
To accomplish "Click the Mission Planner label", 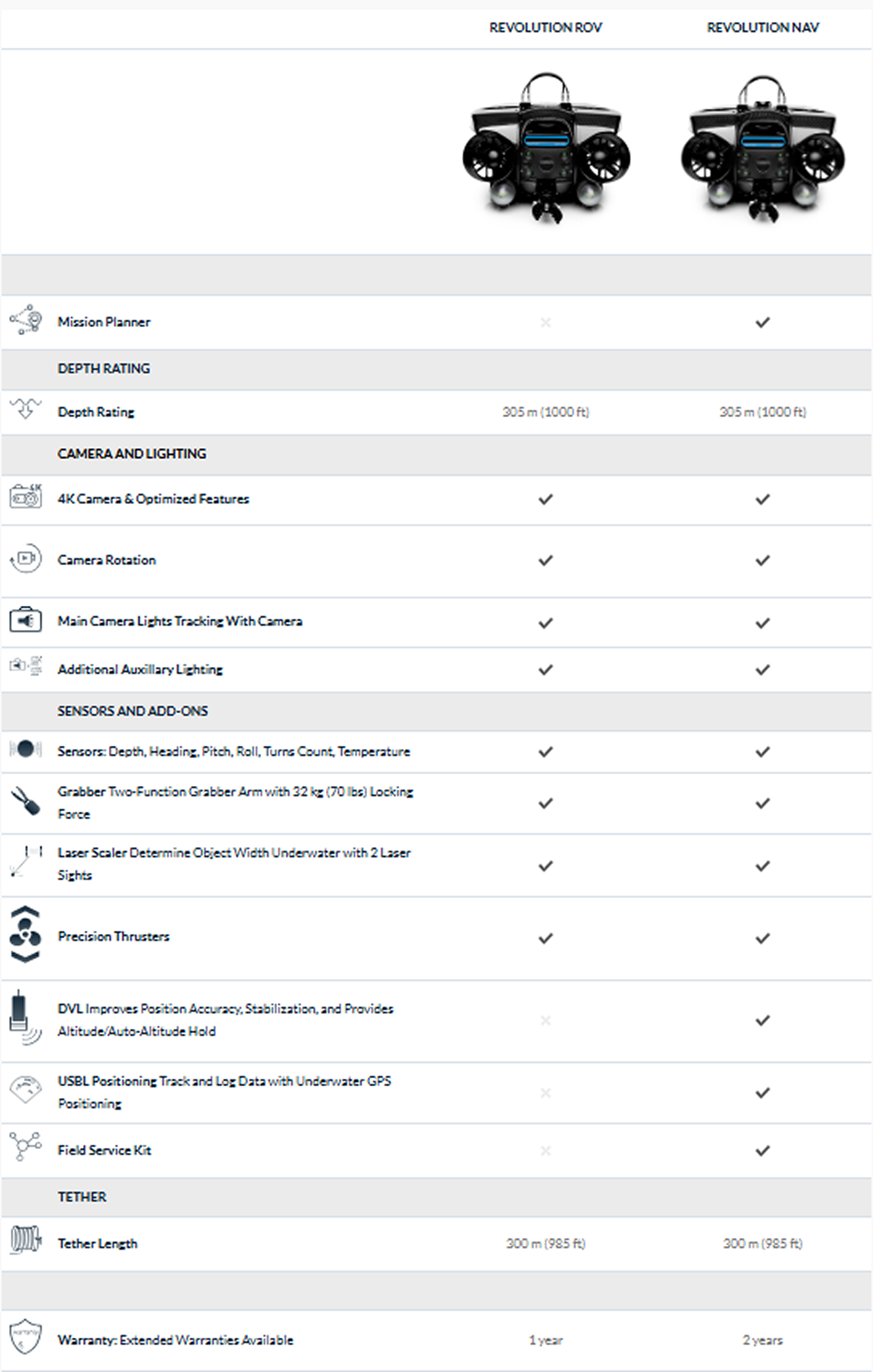I will pyautogui.click(x=103, y=322).
